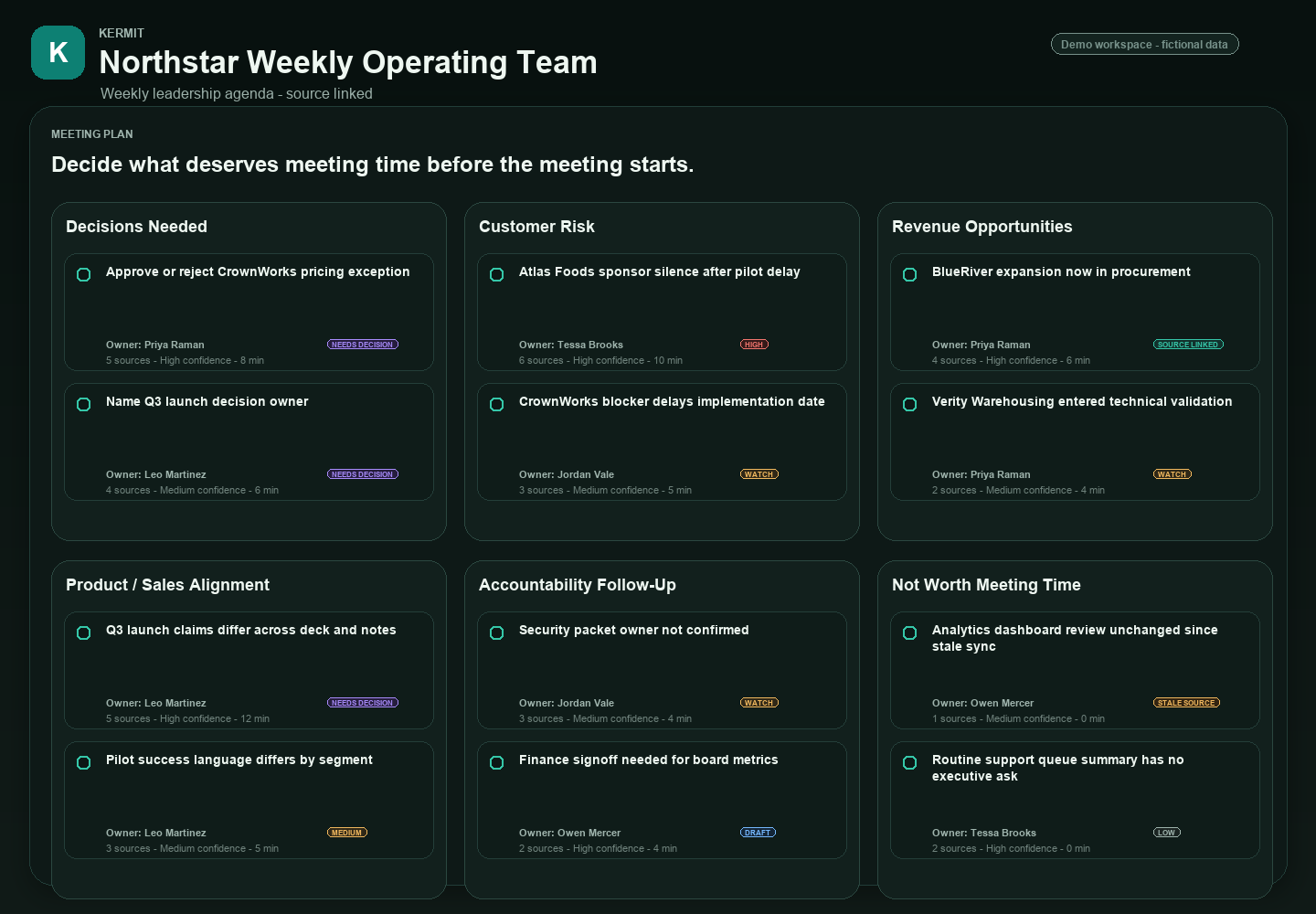1316x914 pixels.
Task: Open Q3 launch claims differ across deck
Action: click(251, 630)
